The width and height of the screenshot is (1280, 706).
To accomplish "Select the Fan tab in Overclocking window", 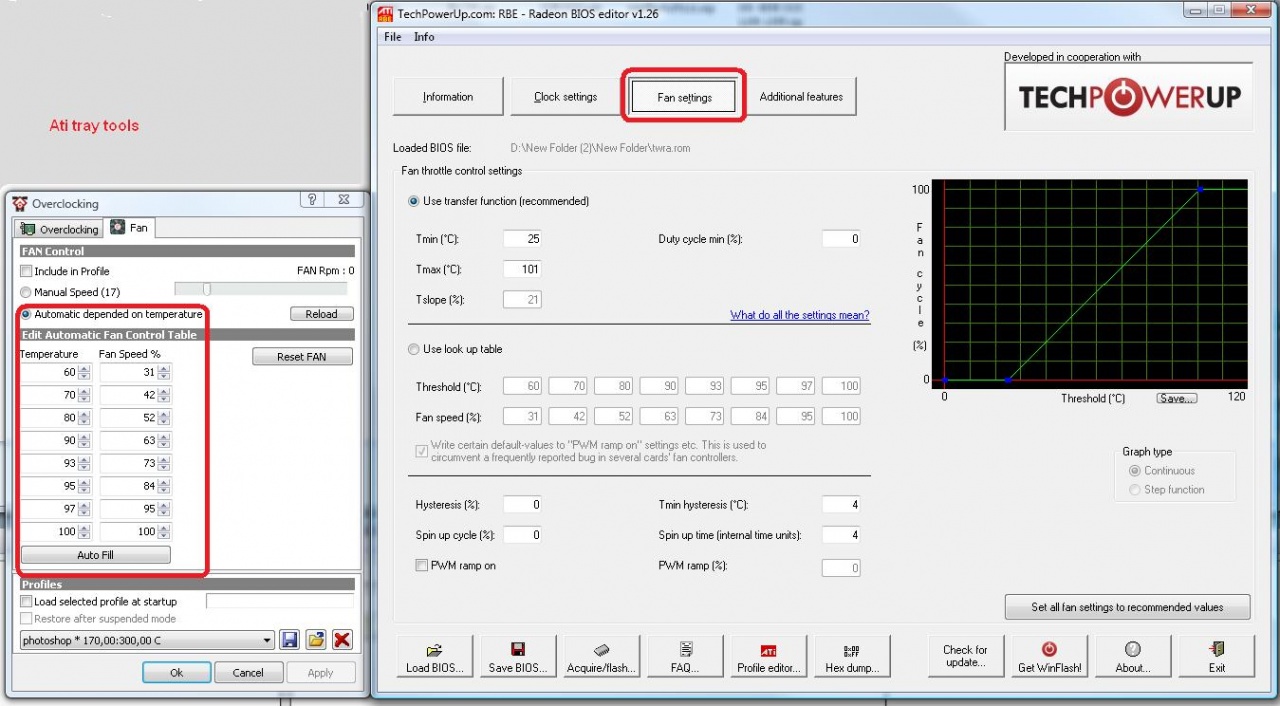I will [131, 228].
